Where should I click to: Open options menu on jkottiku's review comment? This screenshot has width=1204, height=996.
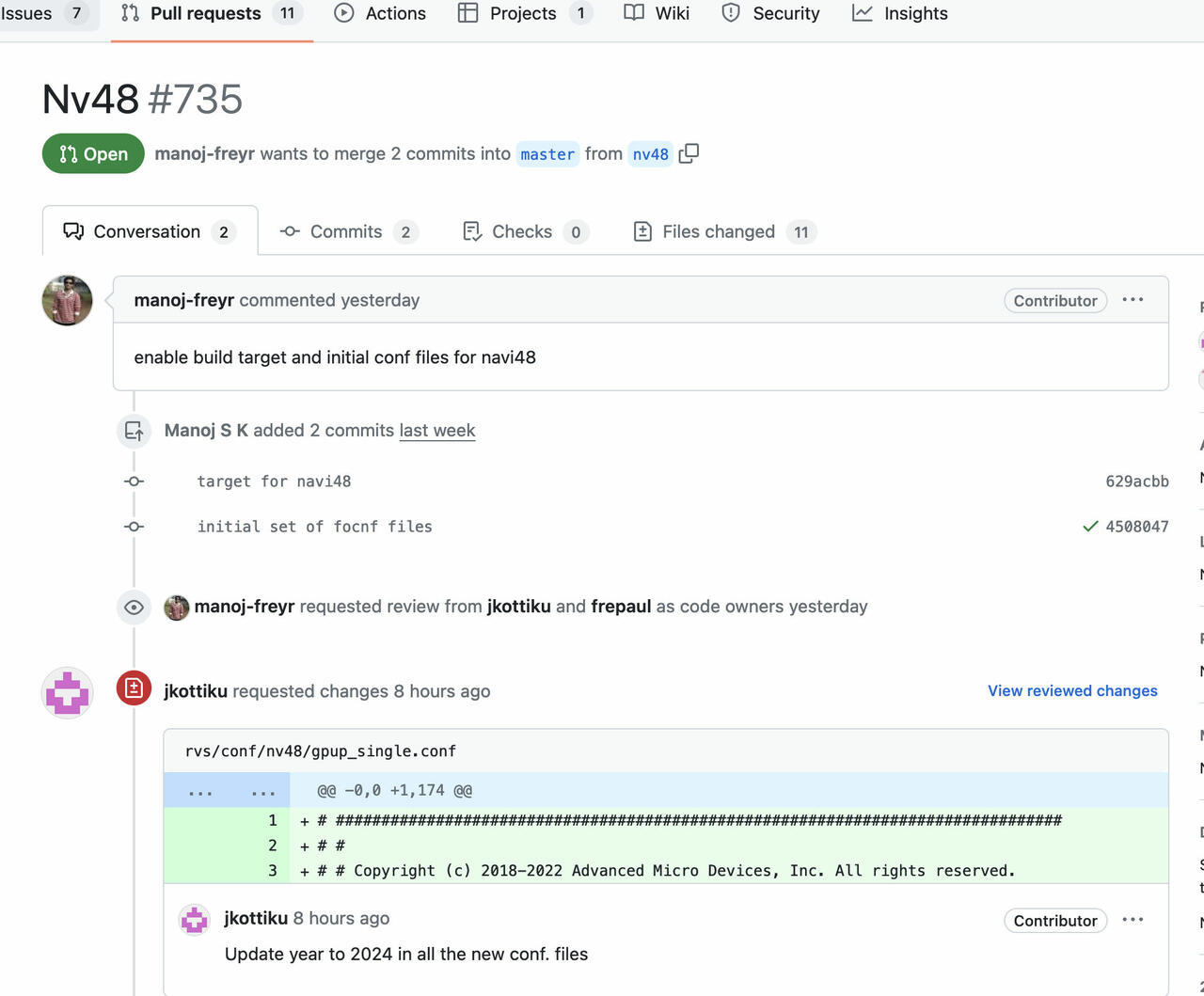(x=1133, y=920)
